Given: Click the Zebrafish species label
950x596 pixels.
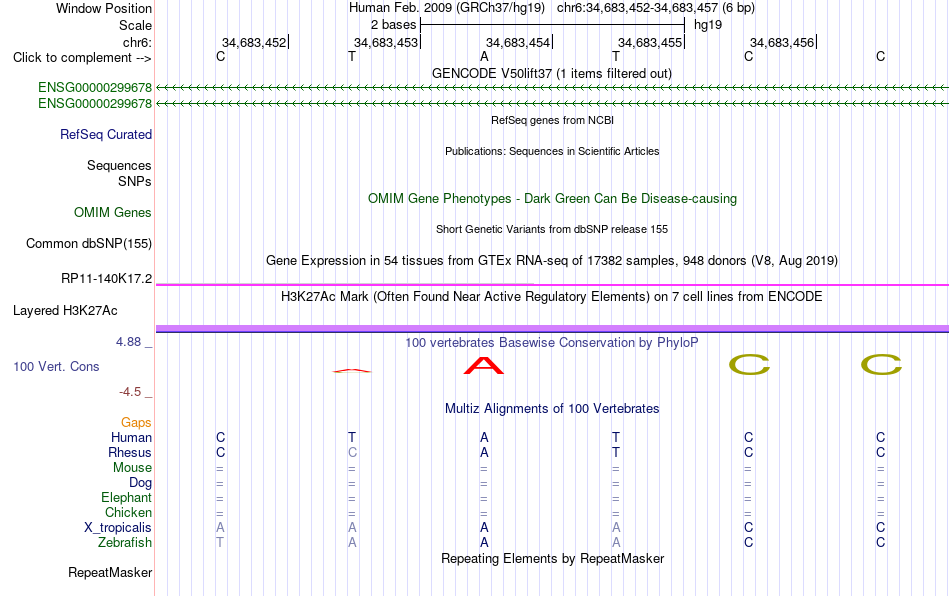Looking at the screenshot, I should coord(125,542).
